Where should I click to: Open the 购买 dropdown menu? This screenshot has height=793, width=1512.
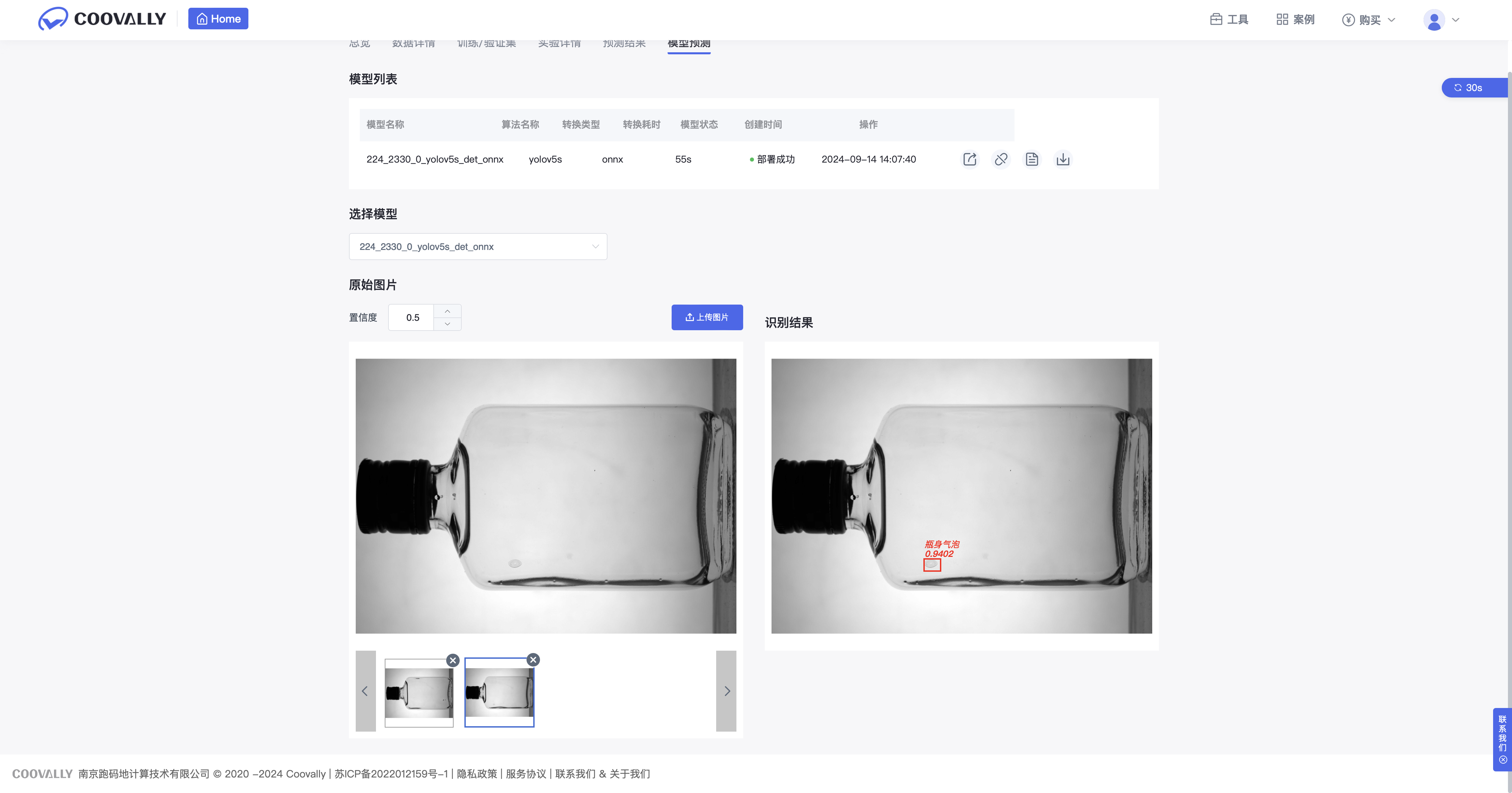tap(1369, 20)
